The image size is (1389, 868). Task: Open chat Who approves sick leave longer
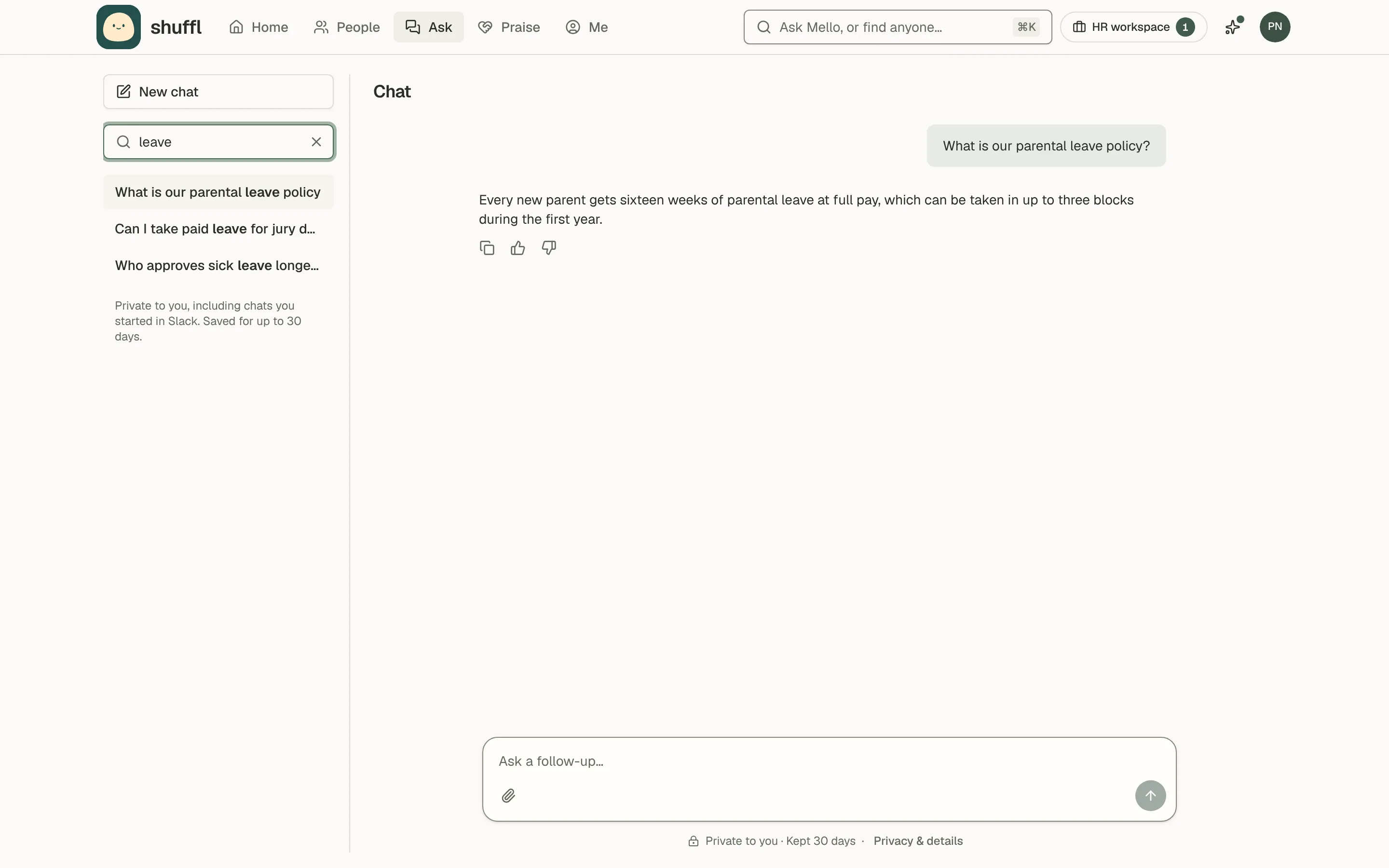point(218,266)
